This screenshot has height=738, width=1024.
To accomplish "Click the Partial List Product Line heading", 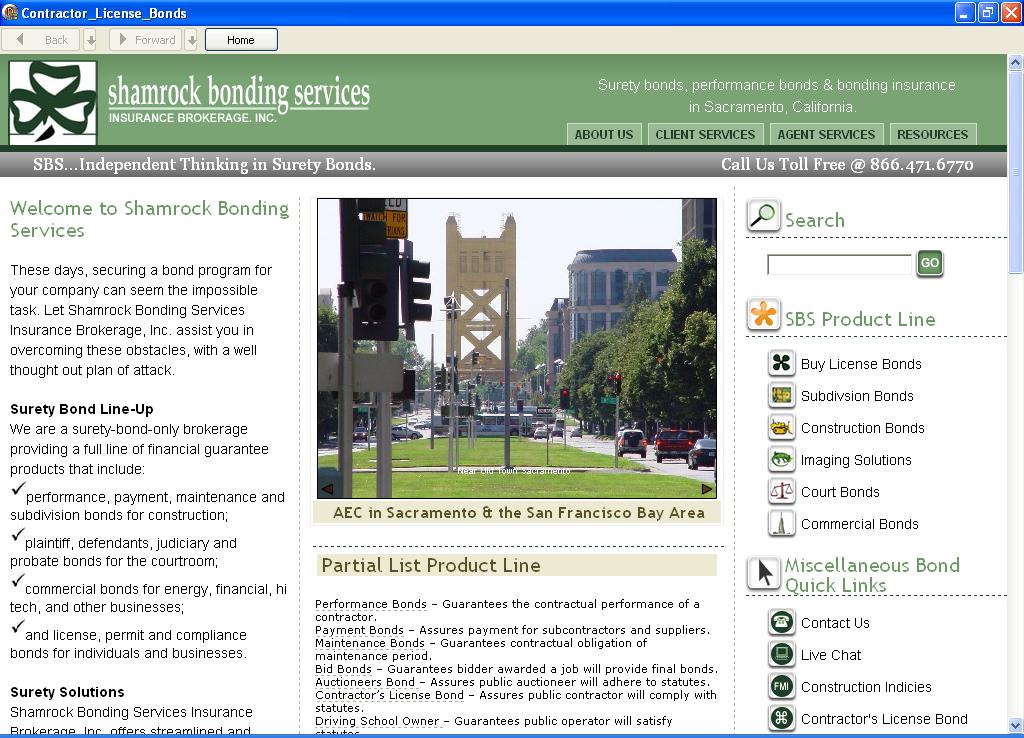I will 431,565.
